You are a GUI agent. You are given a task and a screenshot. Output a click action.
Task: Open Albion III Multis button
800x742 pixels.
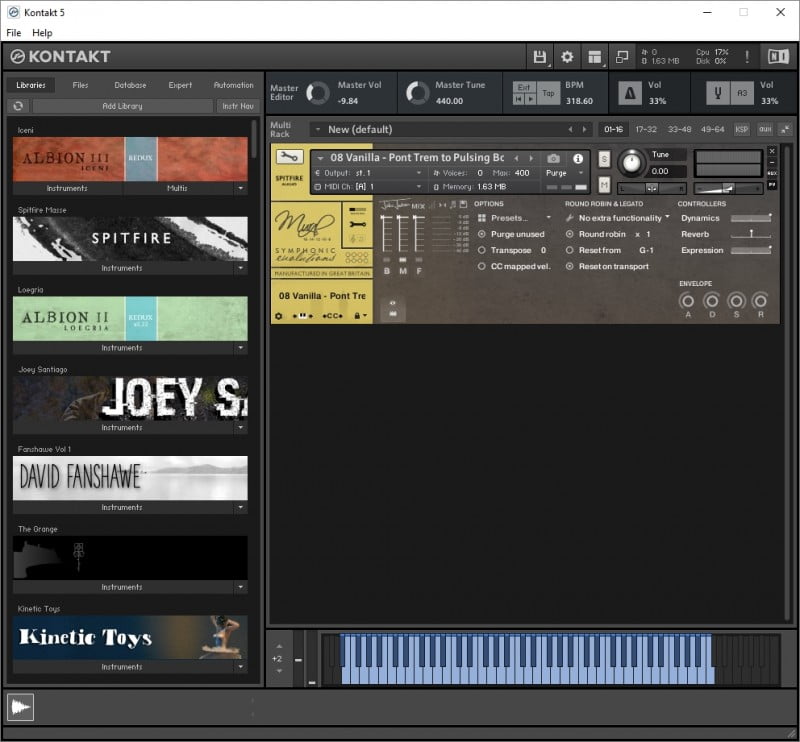pos(177,188)
